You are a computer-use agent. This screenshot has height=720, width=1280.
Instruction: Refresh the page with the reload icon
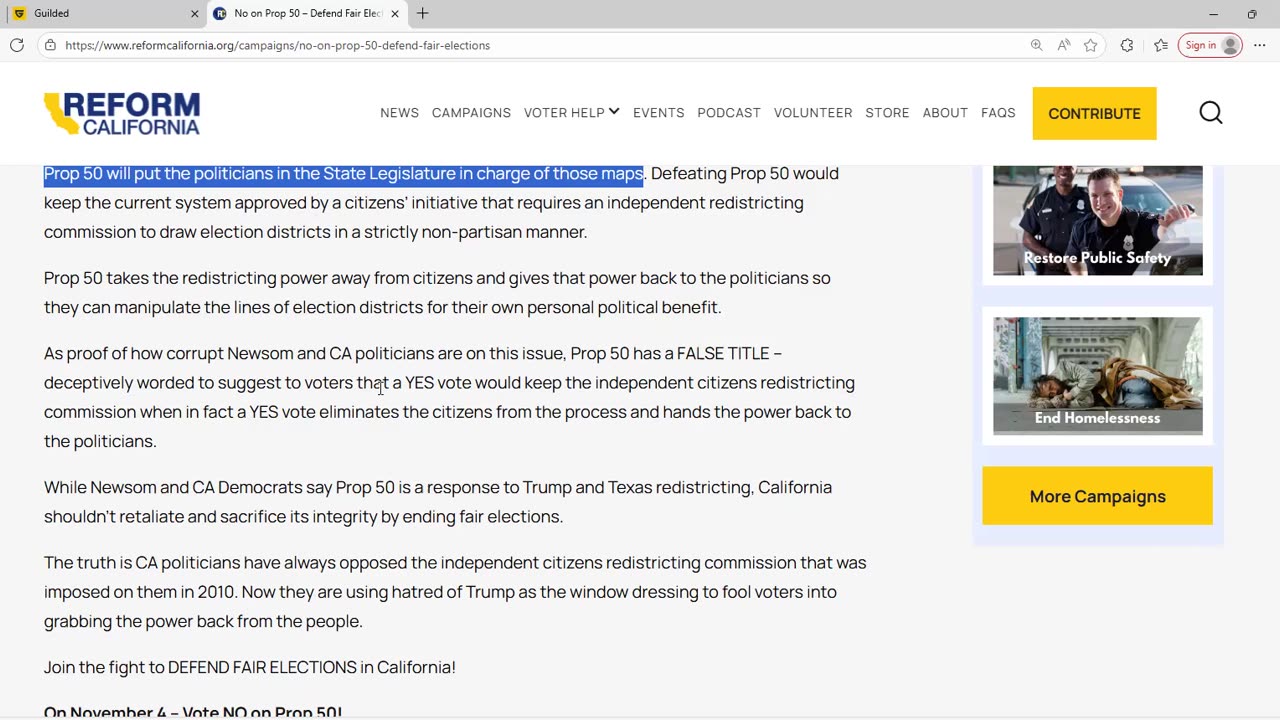tap(17, 45)
